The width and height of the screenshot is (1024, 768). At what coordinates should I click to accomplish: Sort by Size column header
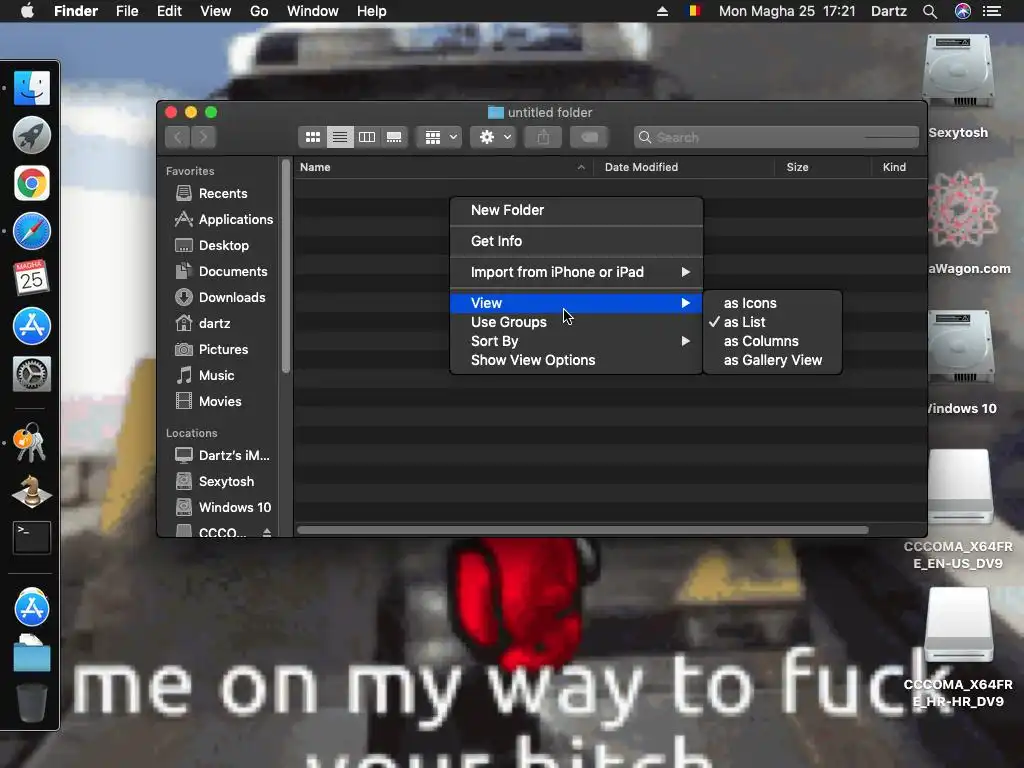click(823, 167)
